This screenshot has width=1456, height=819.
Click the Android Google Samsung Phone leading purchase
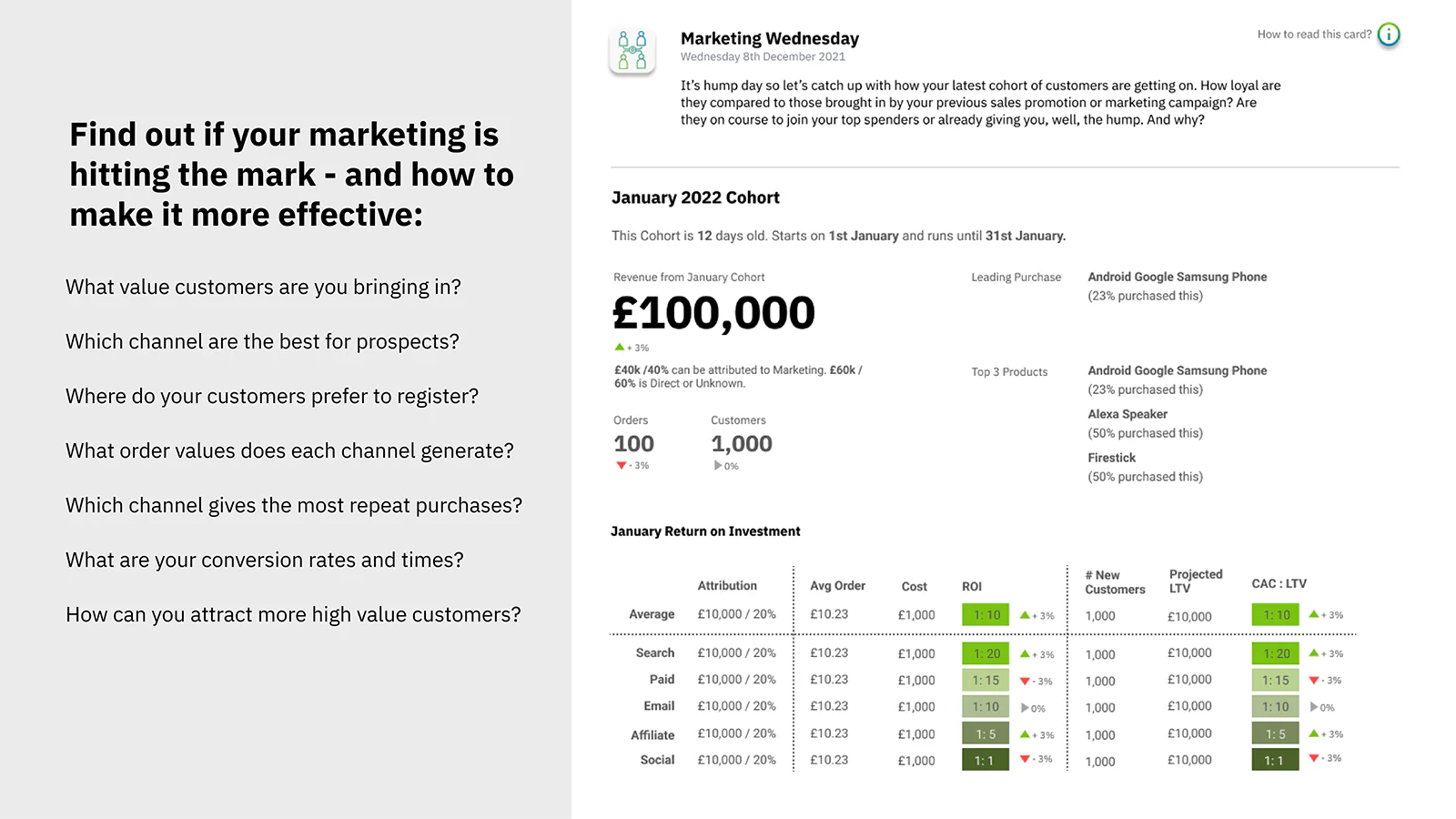tap(1178, 277)
